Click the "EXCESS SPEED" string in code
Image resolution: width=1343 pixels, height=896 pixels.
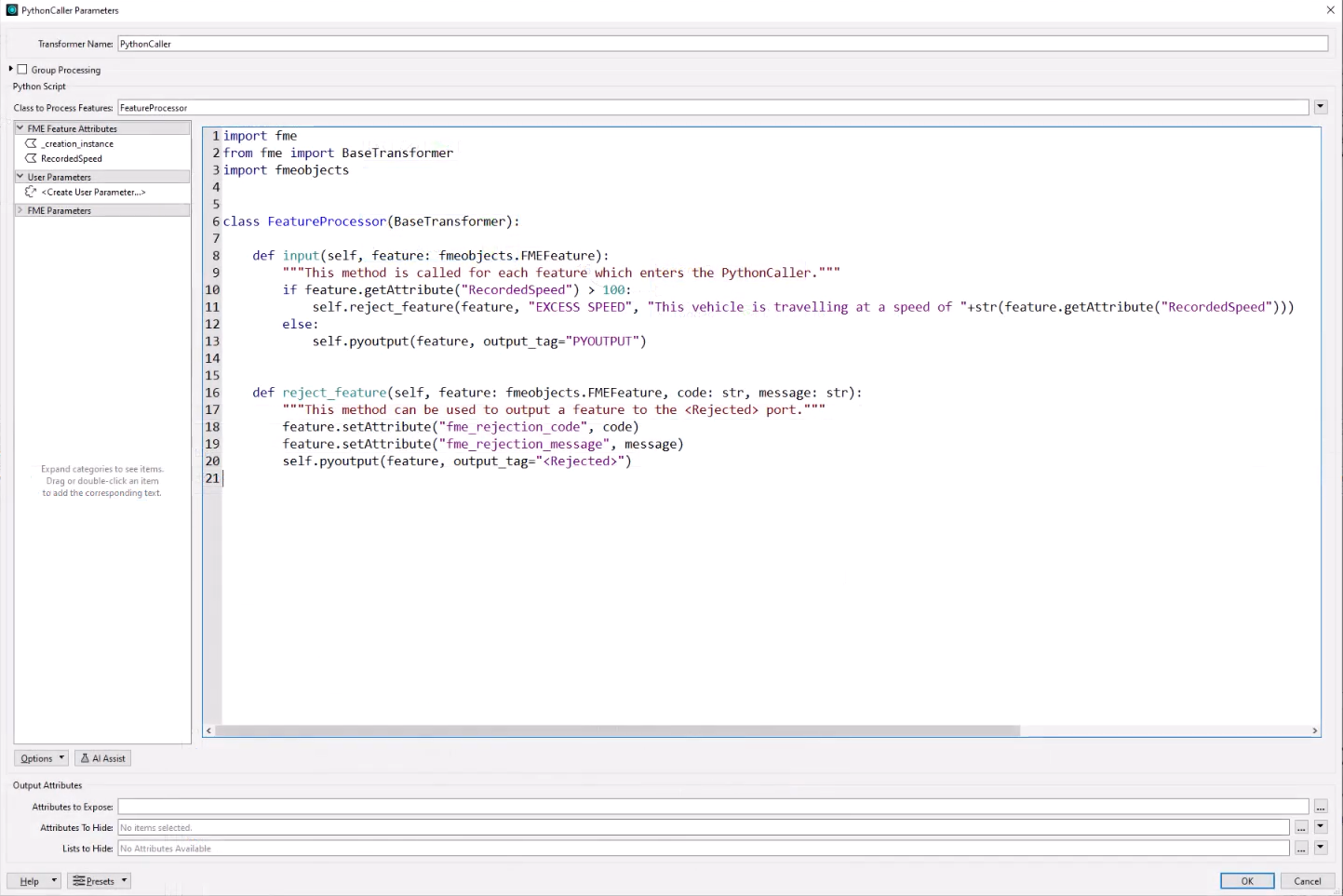580,307
